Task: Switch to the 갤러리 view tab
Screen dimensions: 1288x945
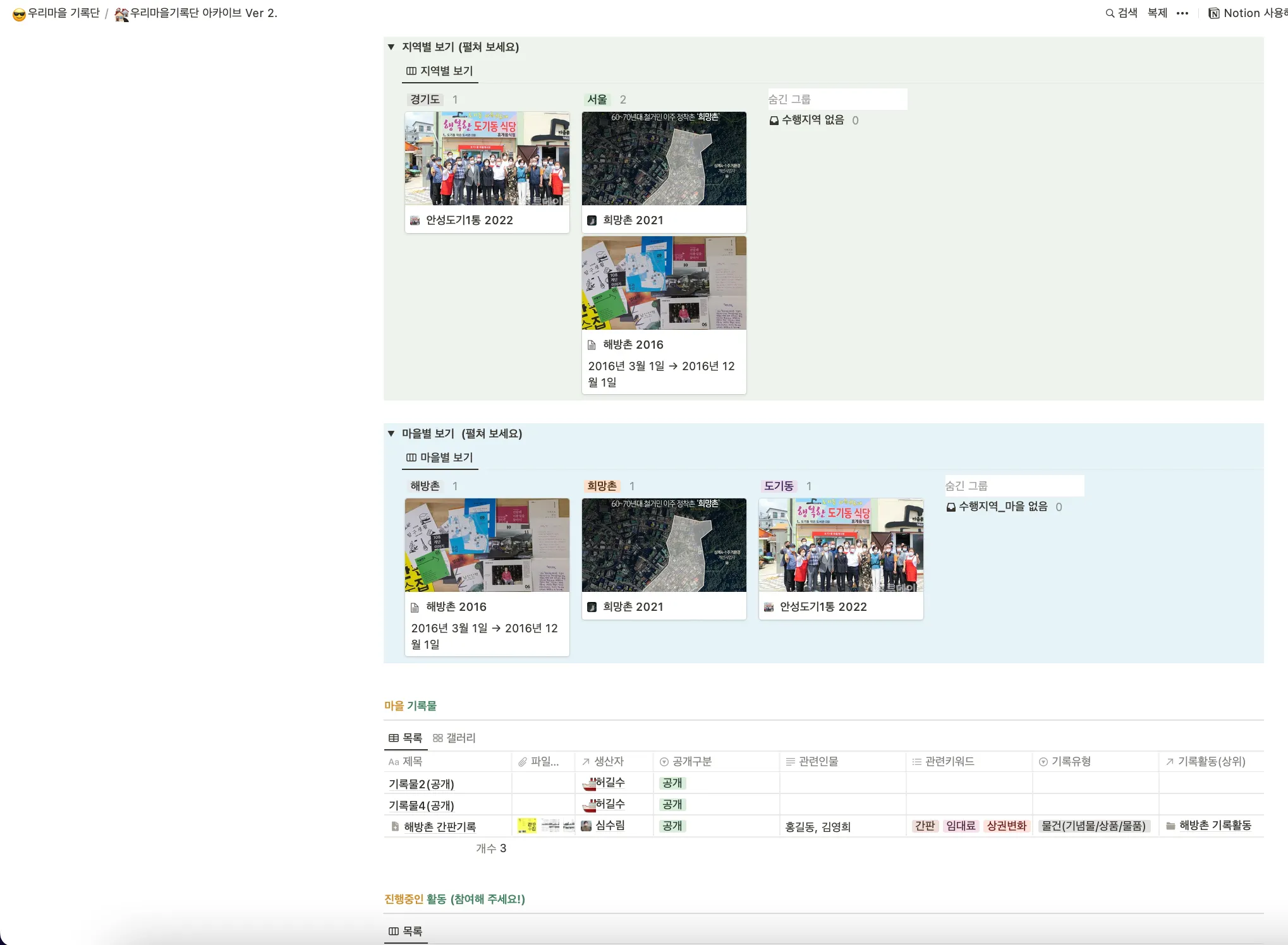Action: pos(454,738)
